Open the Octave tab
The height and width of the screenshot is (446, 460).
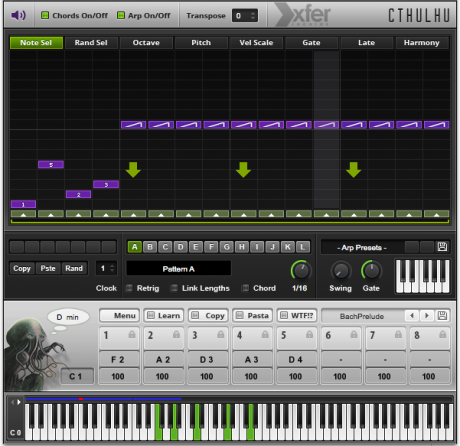[146, 43]
